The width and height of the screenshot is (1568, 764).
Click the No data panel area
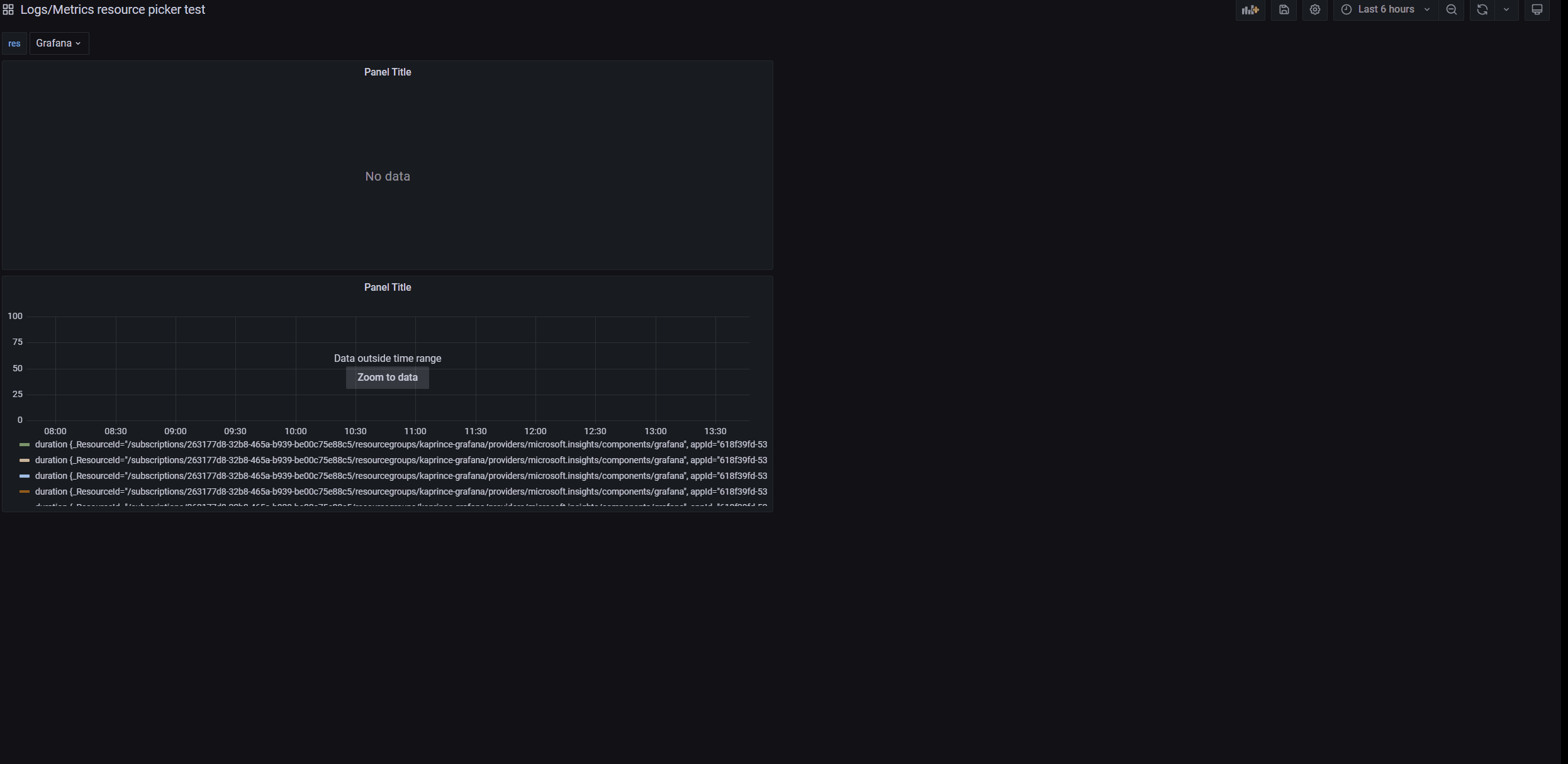click(x=387, y=176)
